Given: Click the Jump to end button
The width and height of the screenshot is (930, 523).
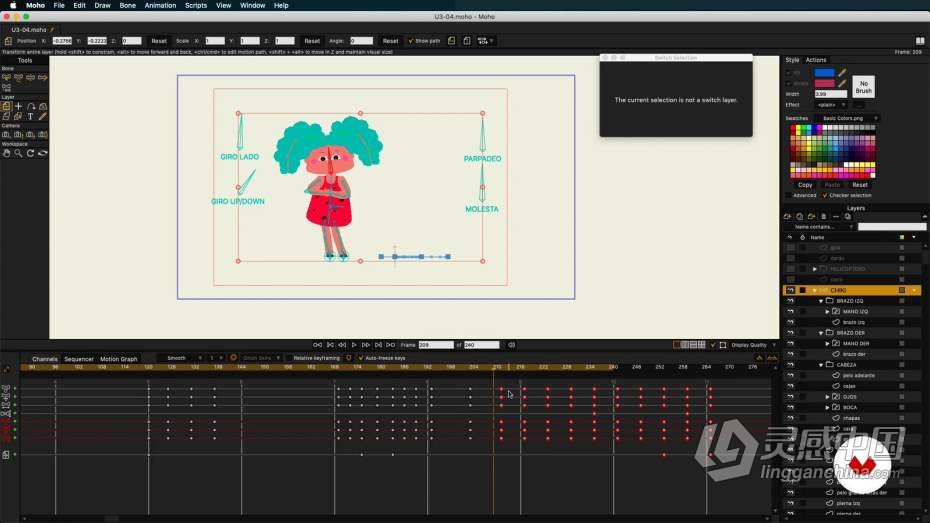Looking at the screenshot, I should (390, 345).
